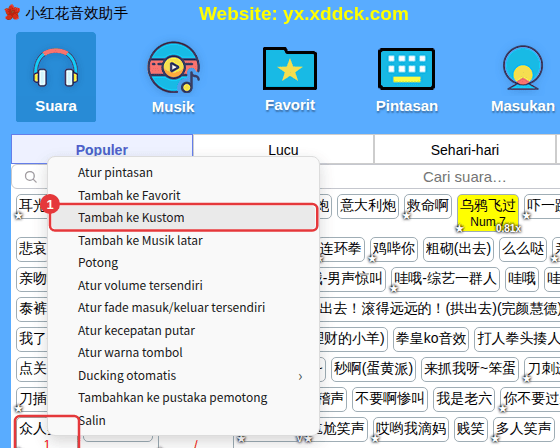Choose Salin from the context menu
560x448 pixels.
183,420
